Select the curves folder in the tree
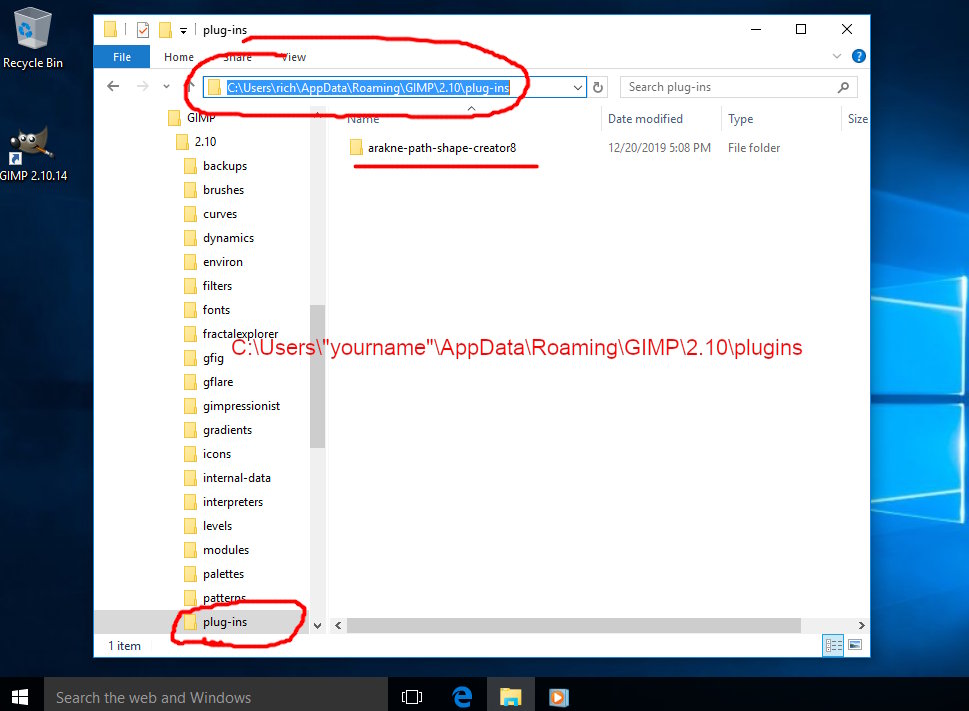 click(x=211, y=214)
